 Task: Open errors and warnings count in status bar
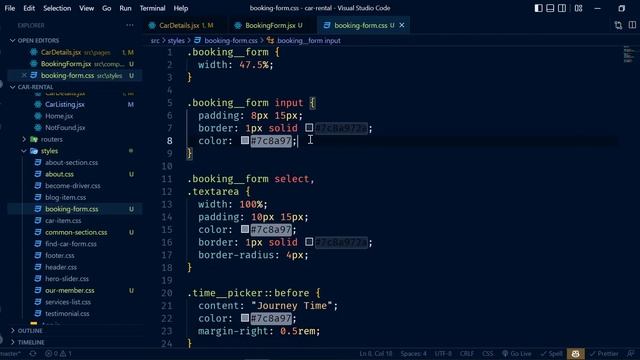click(x=58, y=353)
